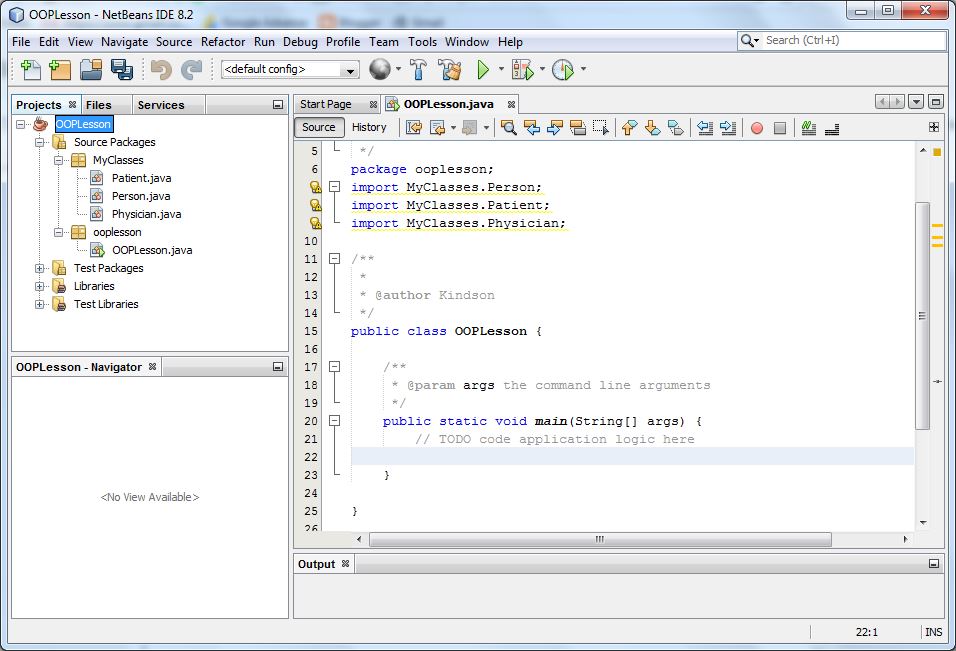Click the editor vertical scrollbar thumb
This screenshot has height=651, width=956.
click(922, 316)
